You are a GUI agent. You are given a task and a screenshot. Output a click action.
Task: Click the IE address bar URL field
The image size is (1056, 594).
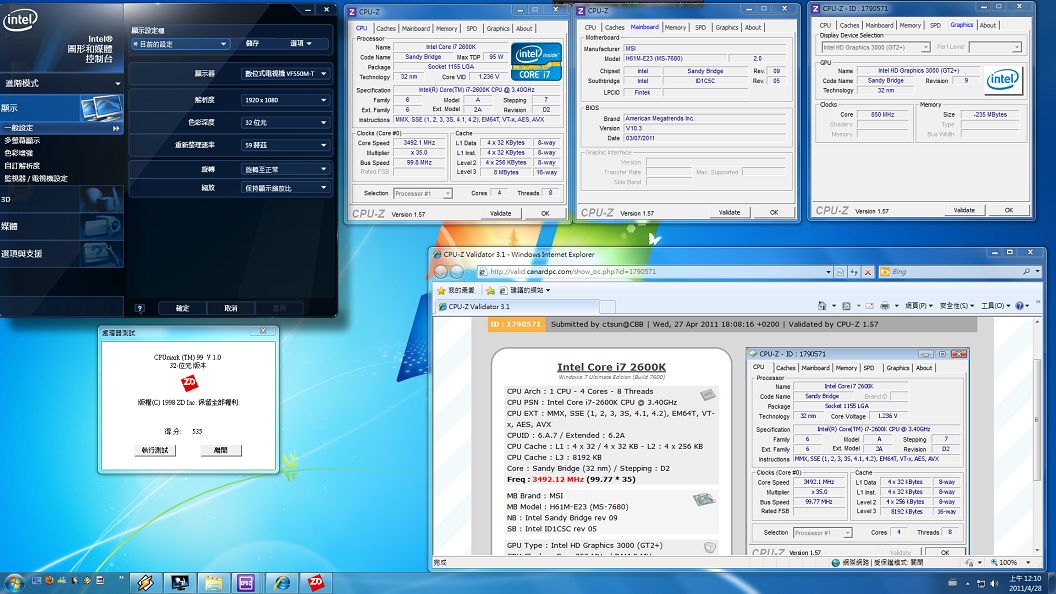[655, 272]
